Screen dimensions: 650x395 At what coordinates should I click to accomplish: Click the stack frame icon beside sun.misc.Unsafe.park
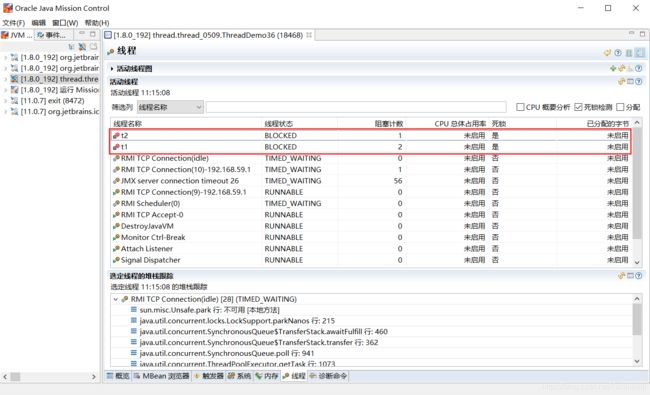[133, 310]
